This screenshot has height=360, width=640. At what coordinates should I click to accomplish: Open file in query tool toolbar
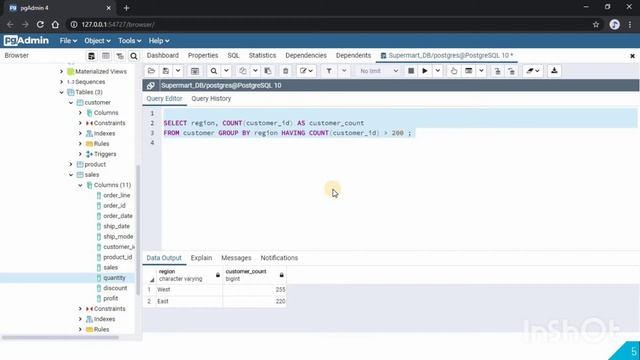click(x=151, y=71)
